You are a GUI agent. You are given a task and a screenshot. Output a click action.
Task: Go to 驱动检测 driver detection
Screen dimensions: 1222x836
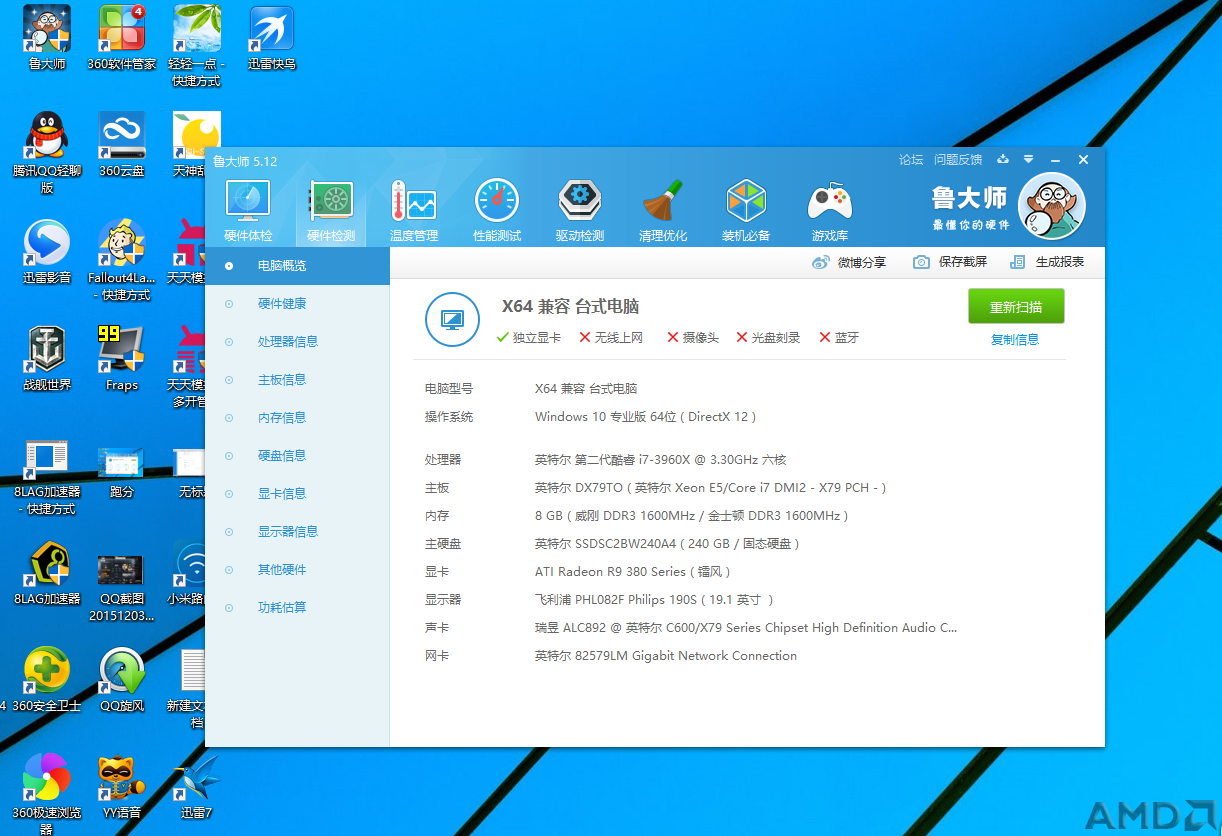pos(580,211)
